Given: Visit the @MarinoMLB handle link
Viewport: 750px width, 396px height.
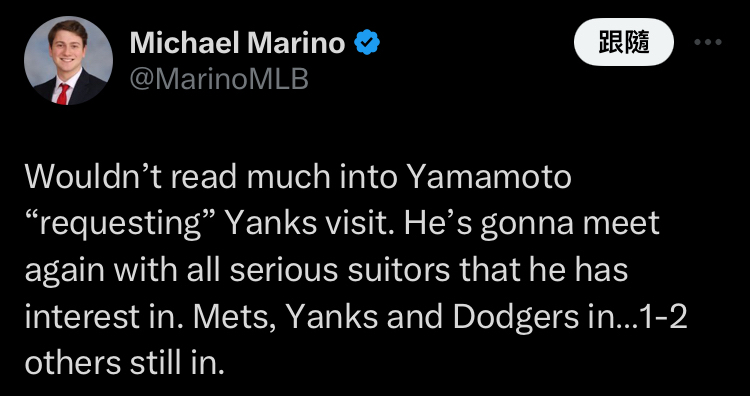Looking at the screenshot, I should [x=219, y=79].
